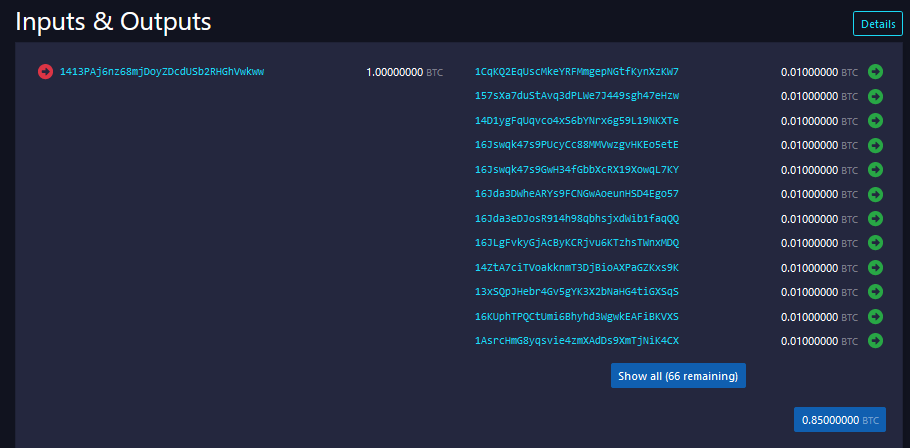Click green arrow for output 16Jda3DWheARYs9FCNGwAoeunHSD4Ego57
The image size is (910, 448).
coord(875,194)
